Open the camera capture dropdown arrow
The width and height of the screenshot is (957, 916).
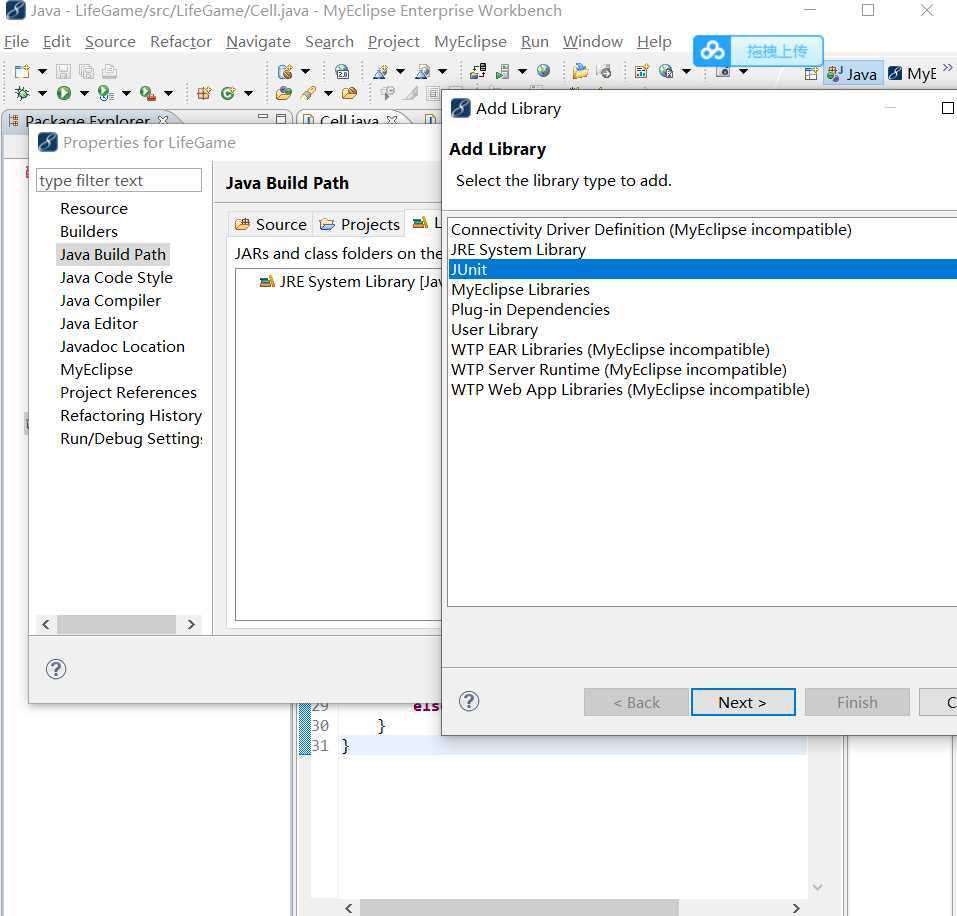743,71
